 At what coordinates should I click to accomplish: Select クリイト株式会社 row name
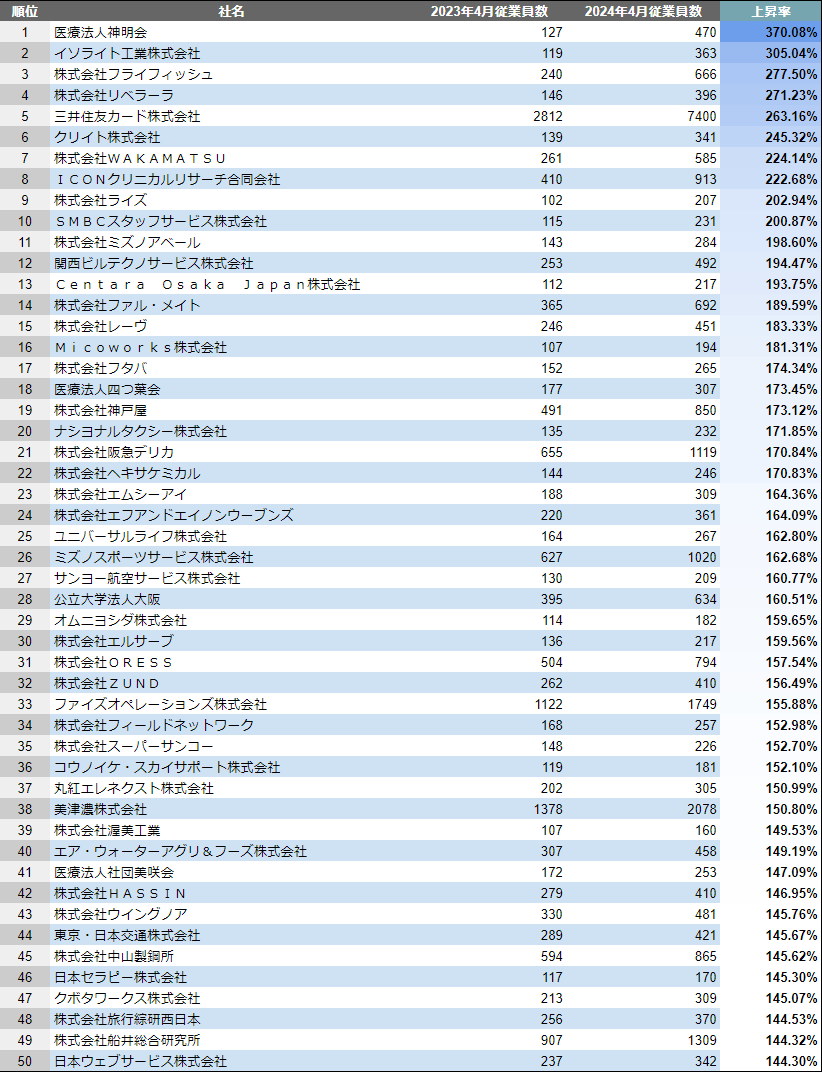(x=107, y=137)
